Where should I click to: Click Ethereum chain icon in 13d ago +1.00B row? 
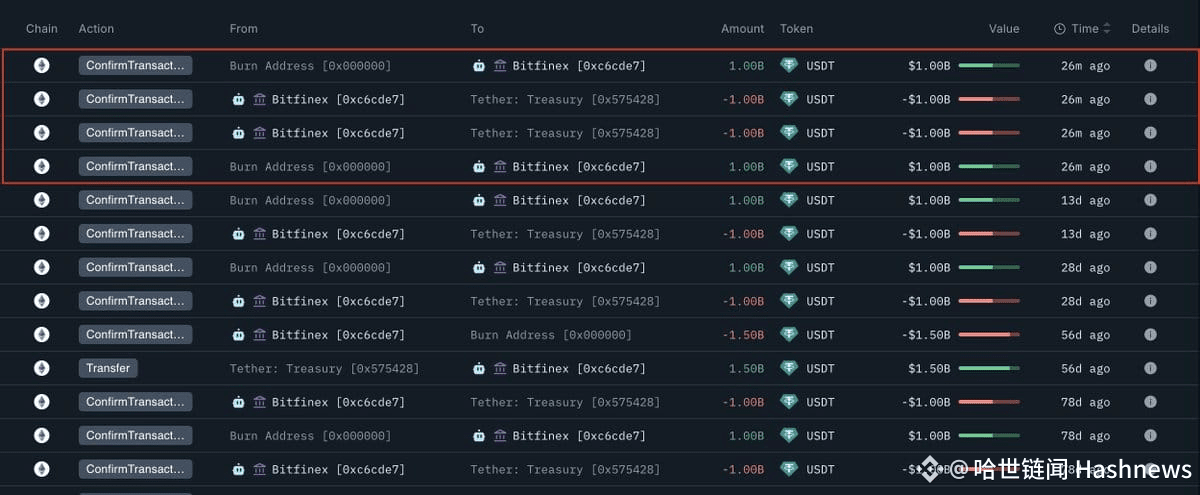pyautogui.click(x=42, y=200)
